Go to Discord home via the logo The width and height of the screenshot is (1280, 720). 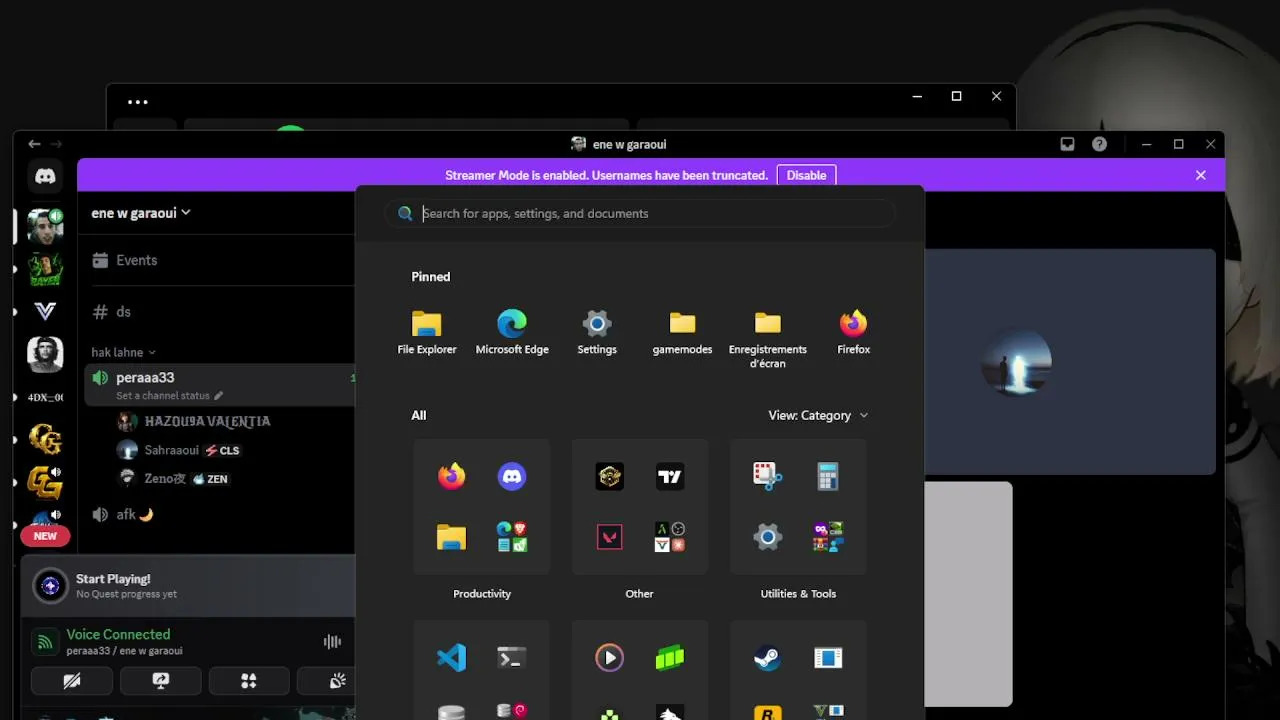pyautogui.click(x=45, y=176)
